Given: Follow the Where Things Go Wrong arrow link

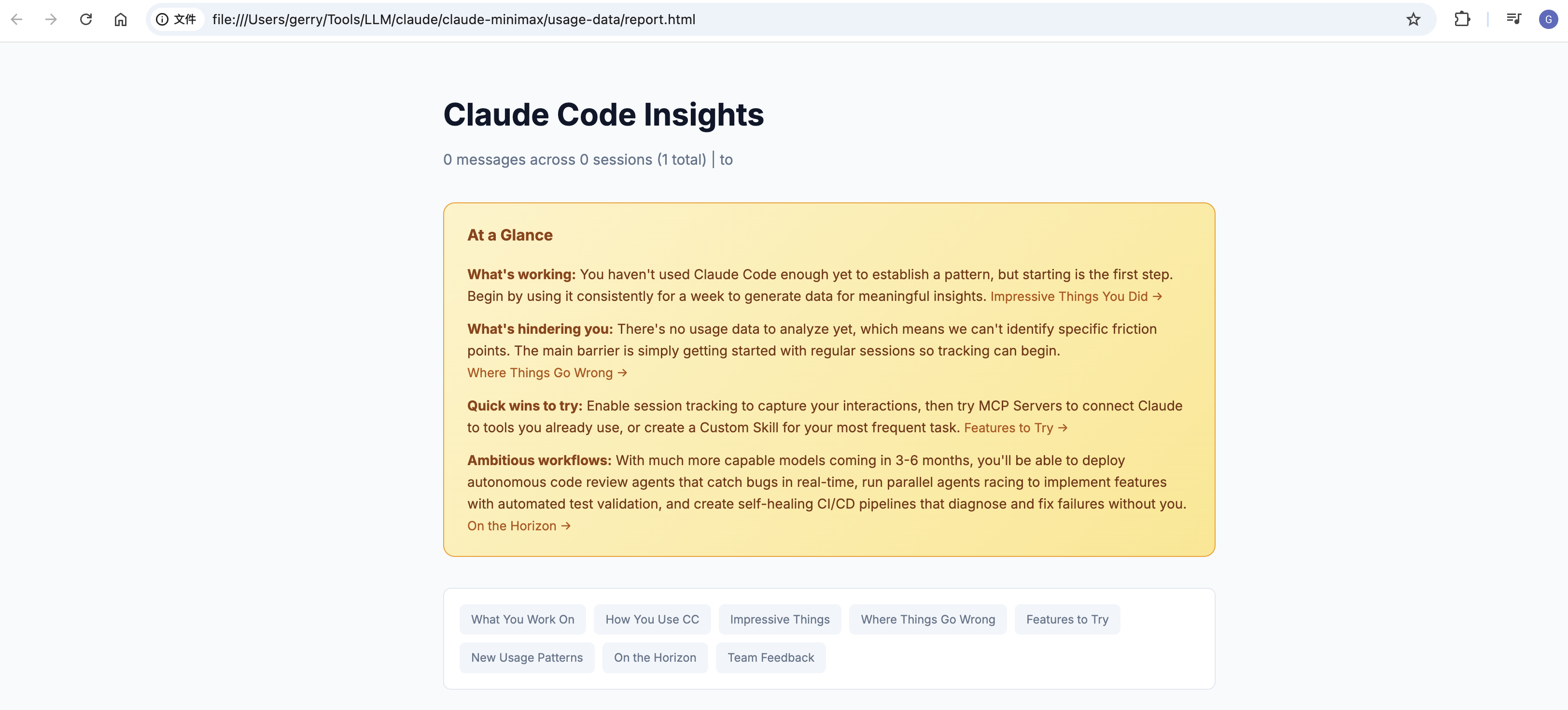Looking at the screenshot, I should tap(546, 373).
